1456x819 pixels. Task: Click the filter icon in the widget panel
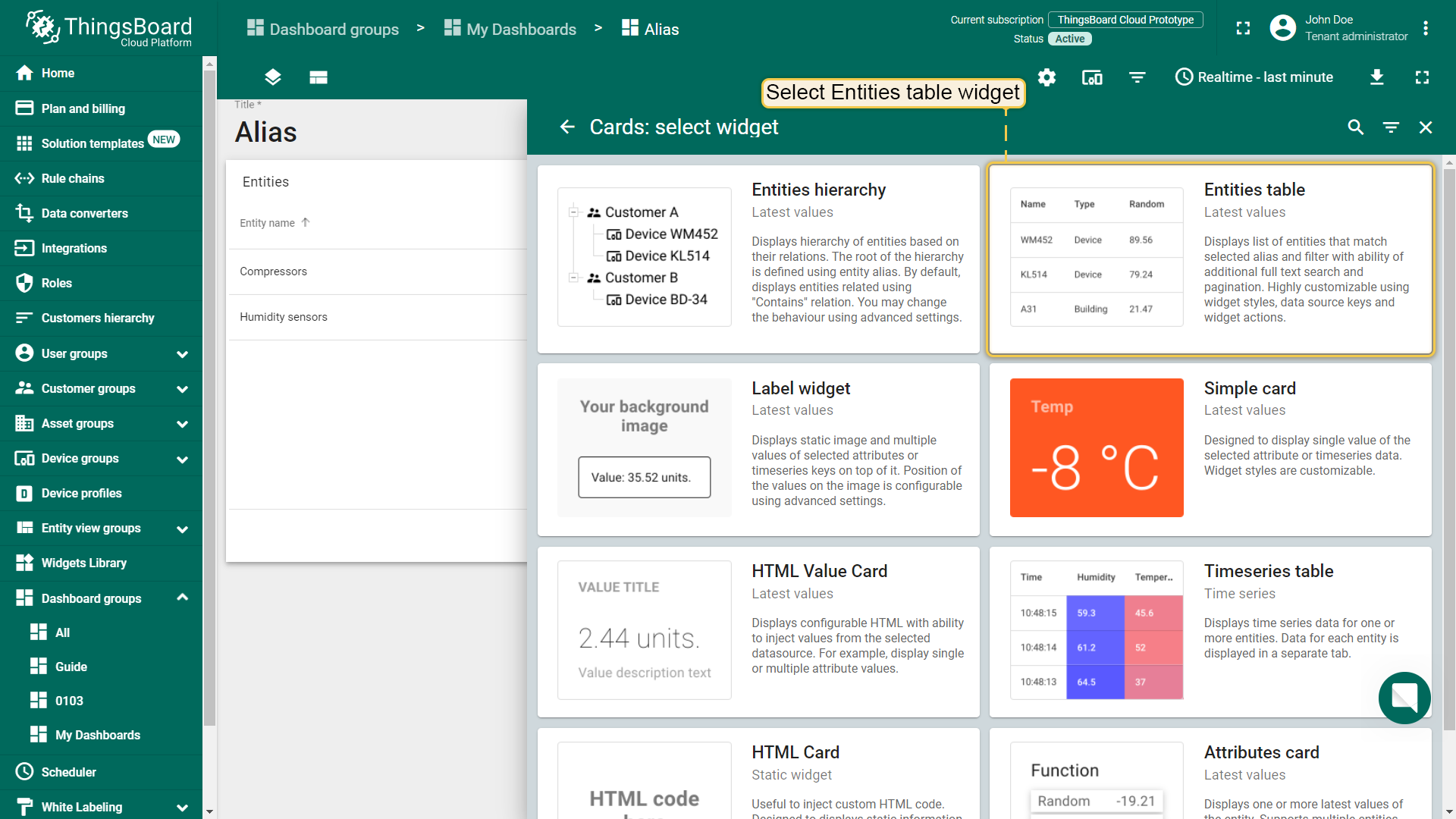[1391, 127]
